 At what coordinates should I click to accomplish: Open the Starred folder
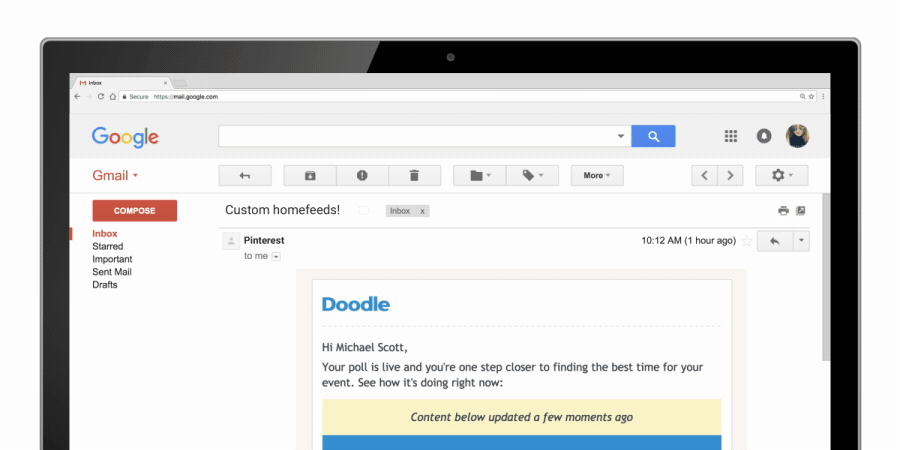[x=108, y=246]
